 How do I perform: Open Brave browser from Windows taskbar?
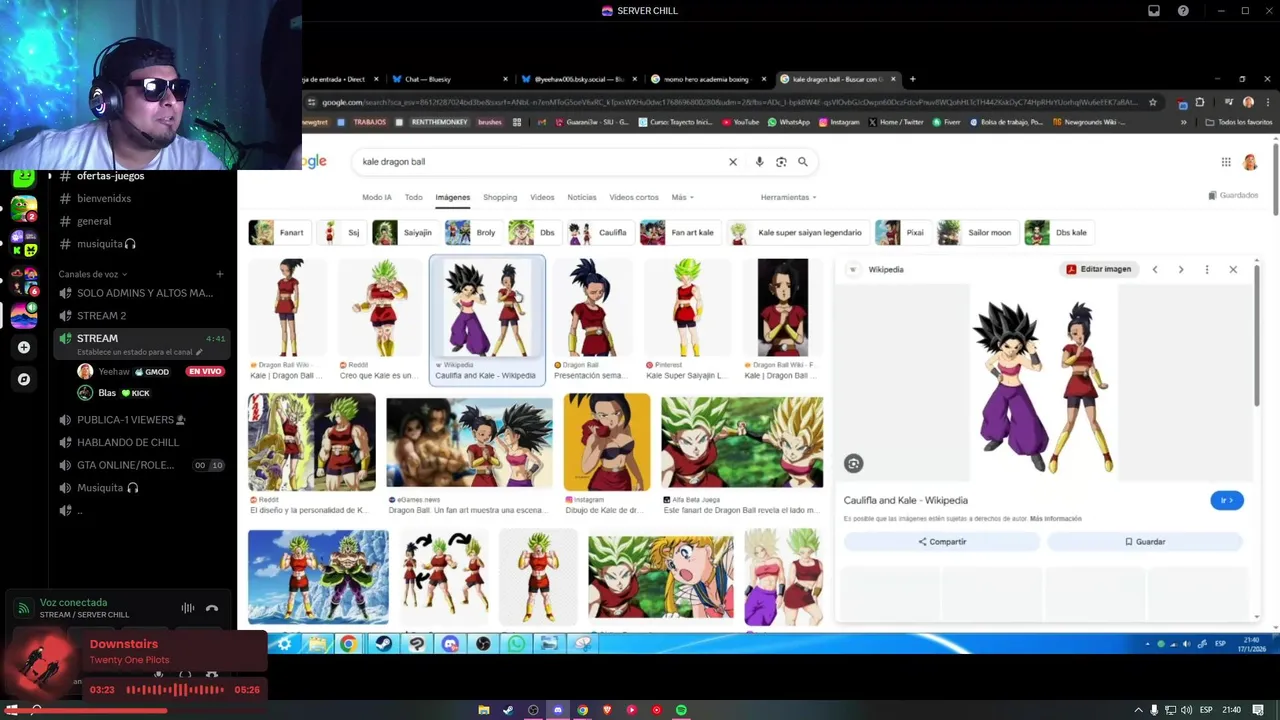[x=607, y=710]
